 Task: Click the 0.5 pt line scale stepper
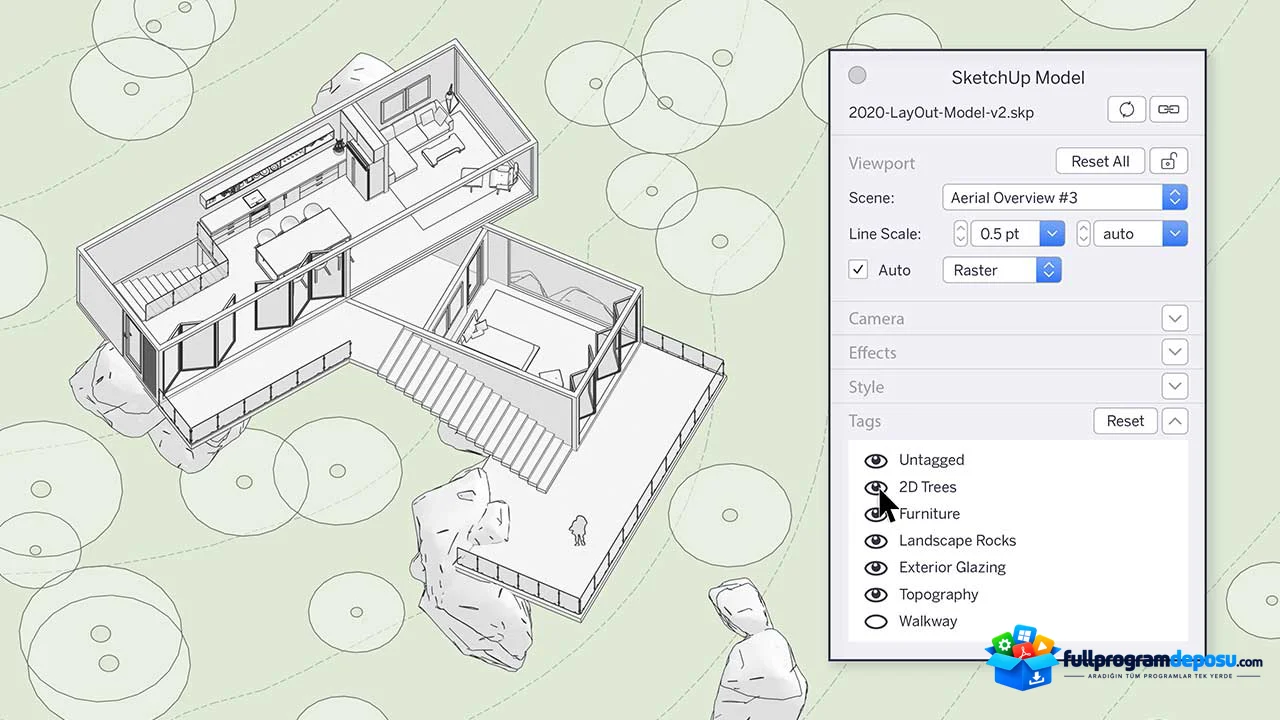960,233
